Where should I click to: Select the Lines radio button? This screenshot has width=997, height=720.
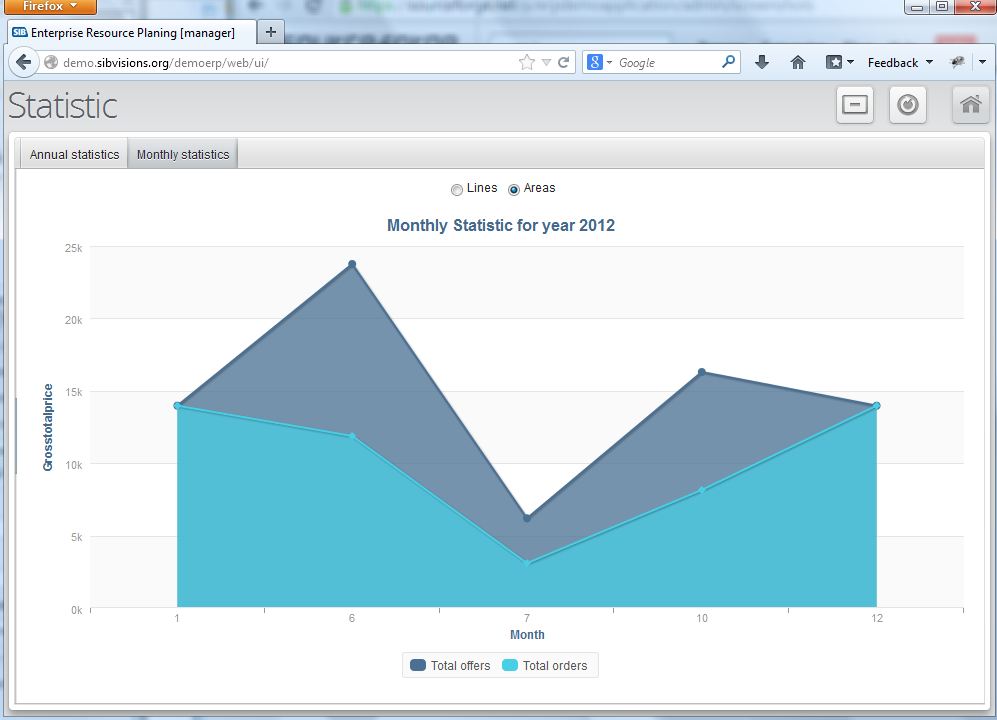coord(457,189)
